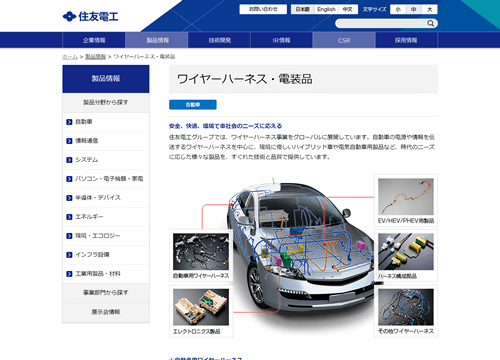500x360 pixels.
Task: Click the arrow icon beside 自動車
Action: pos(69,122)
